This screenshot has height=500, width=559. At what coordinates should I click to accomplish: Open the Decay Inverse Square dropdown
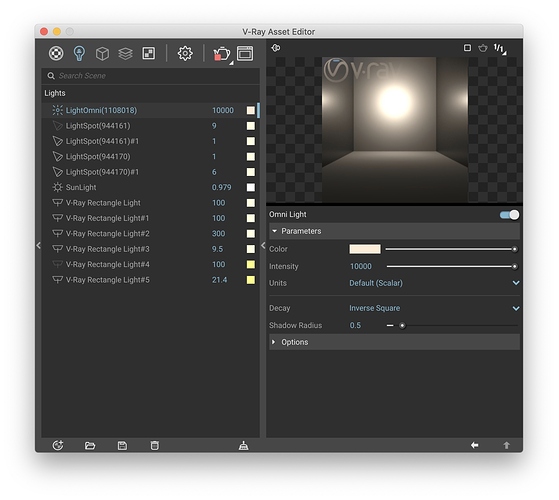[434, 308]
